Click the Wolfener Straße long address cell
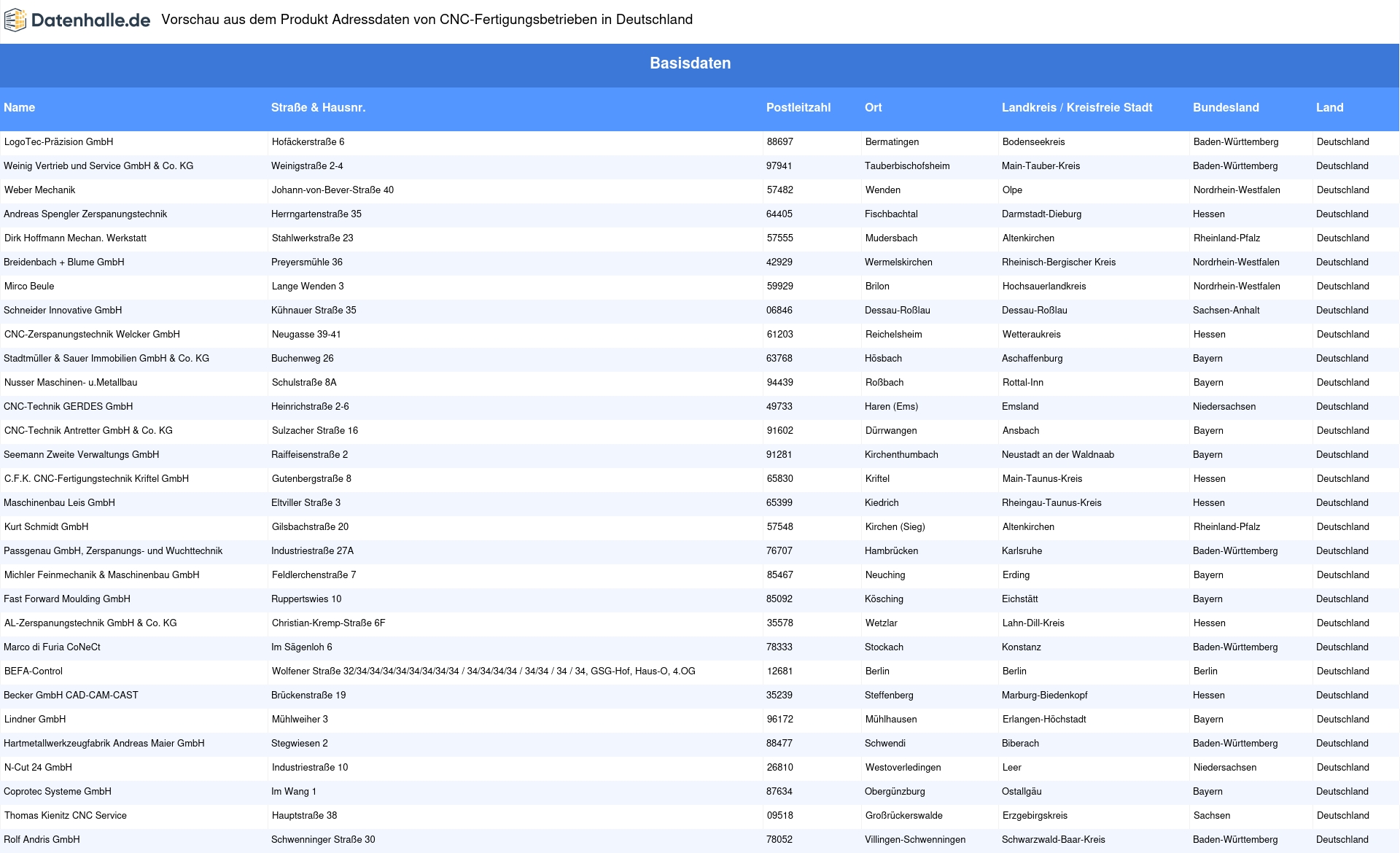This screenshot has width=1400, height=853. pos(483,671)
